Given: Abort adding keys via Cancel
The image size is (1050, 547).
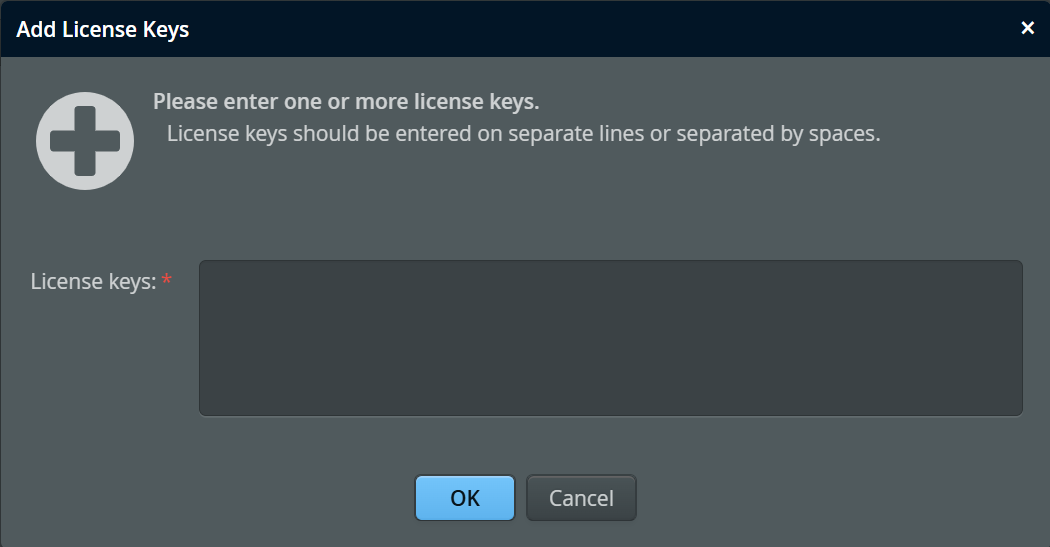Looking at the screenshot, I should (581, 498).
